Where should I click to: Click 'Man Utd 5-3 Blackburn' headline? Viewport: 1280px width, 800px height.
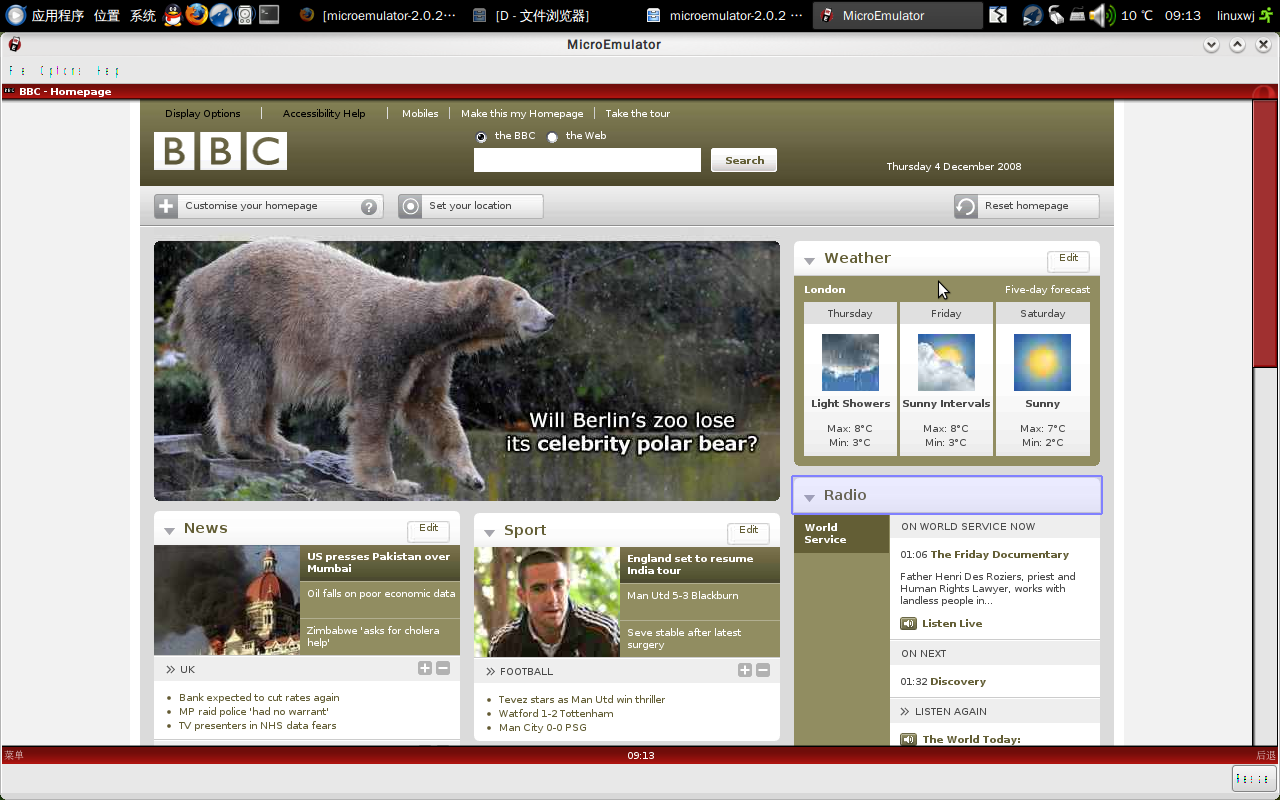coord(683,595)
